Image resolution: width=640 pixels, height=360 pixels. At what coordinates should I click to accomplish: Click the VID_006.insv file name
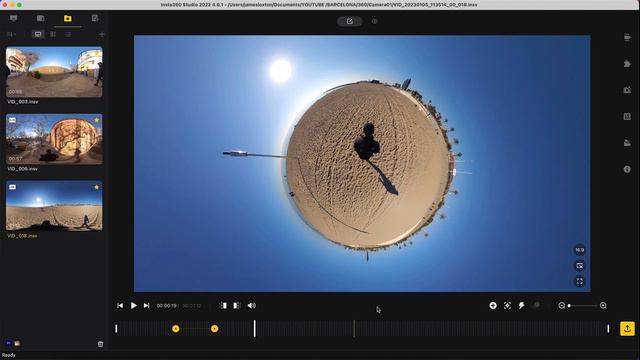[x=23, y=169]
